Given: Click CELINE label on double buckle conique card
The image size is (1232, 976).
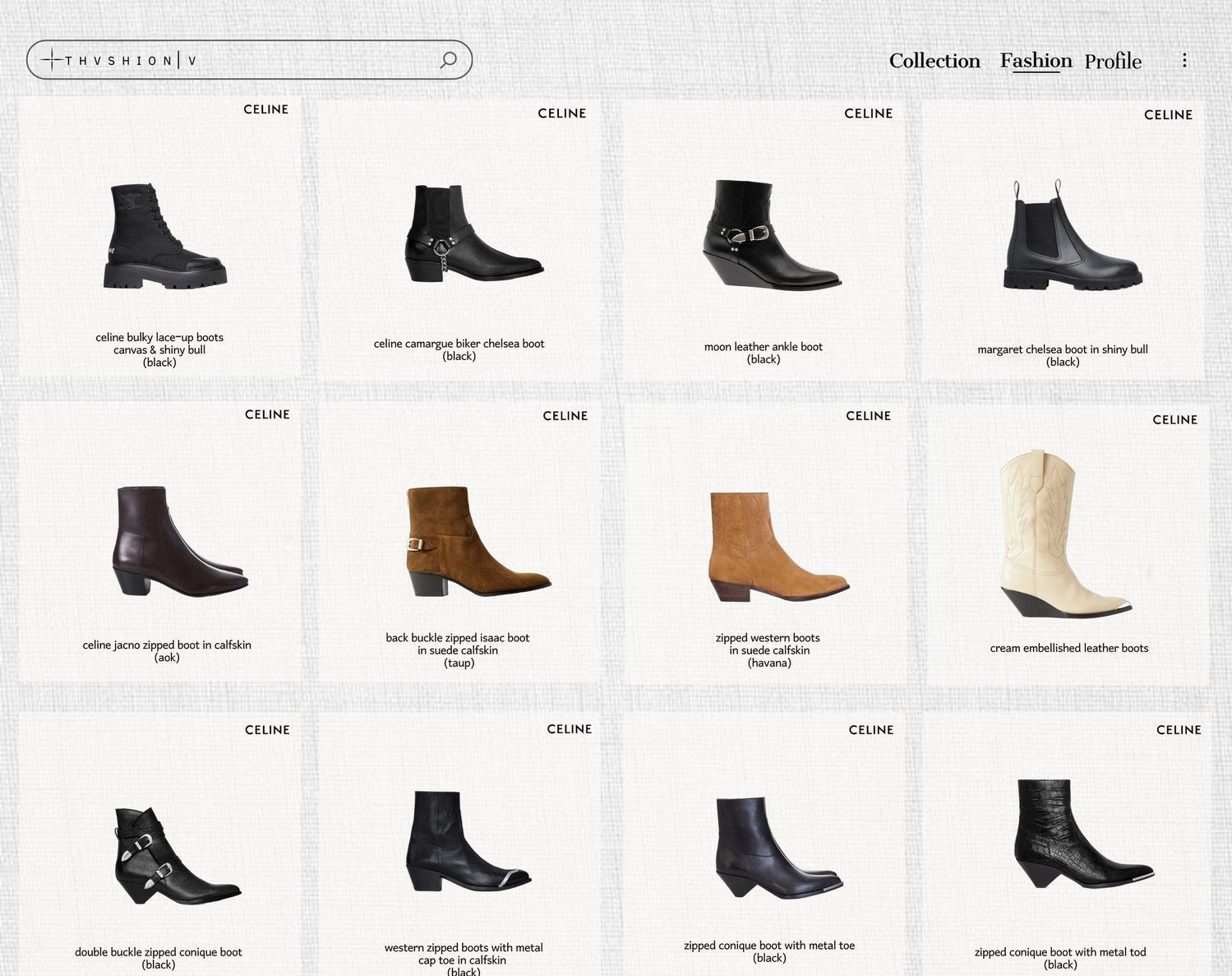Looking at the screenshot, I should pos(268,730).
